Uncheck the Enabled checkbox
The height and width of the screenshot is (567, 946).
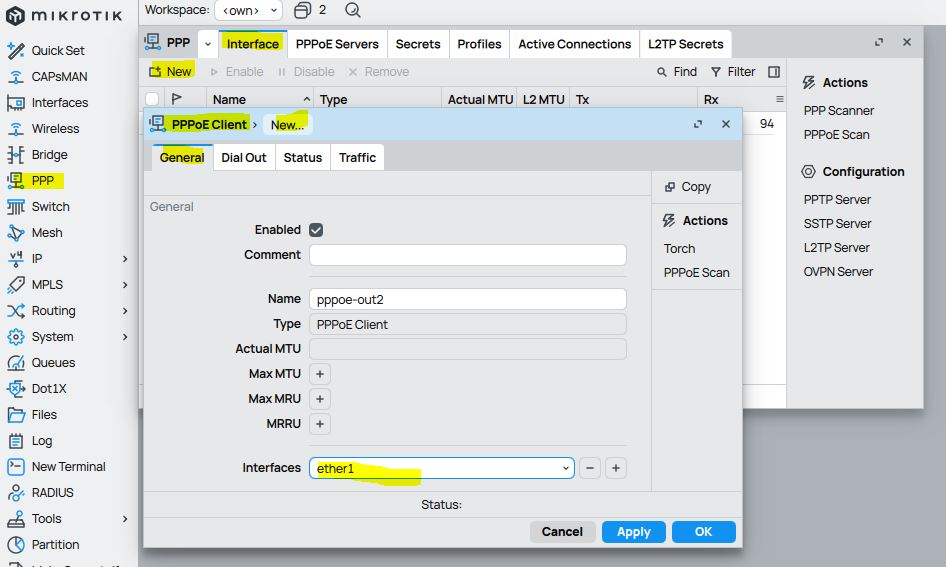click(316, 230)
